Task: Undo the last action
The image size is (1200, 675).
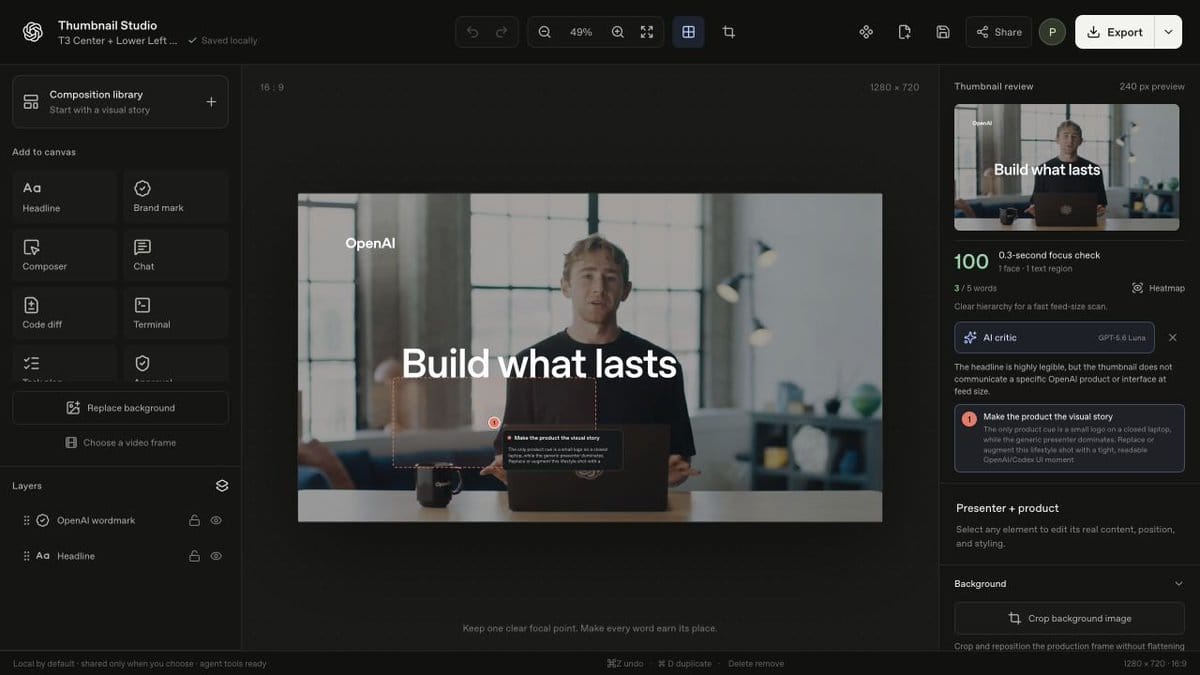Action: (x=473, y=32)
